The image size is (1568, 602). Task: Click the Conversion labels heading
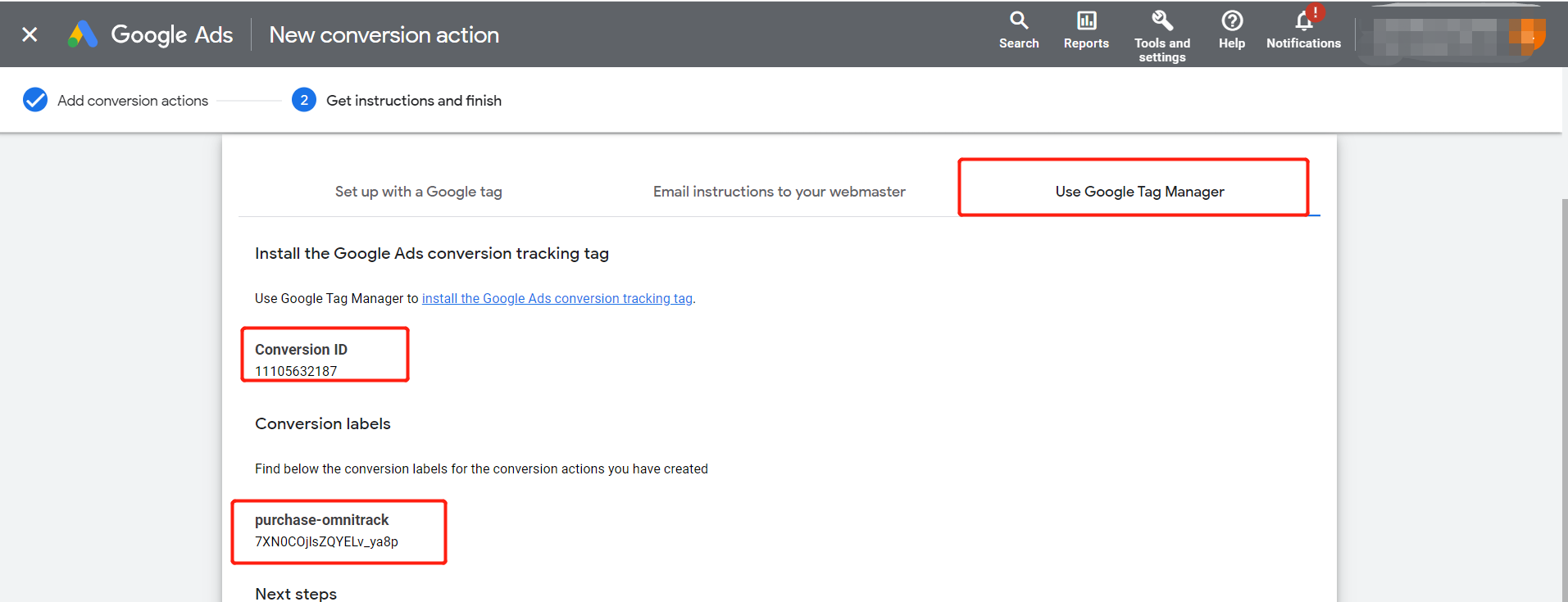(x=323, y=424)
